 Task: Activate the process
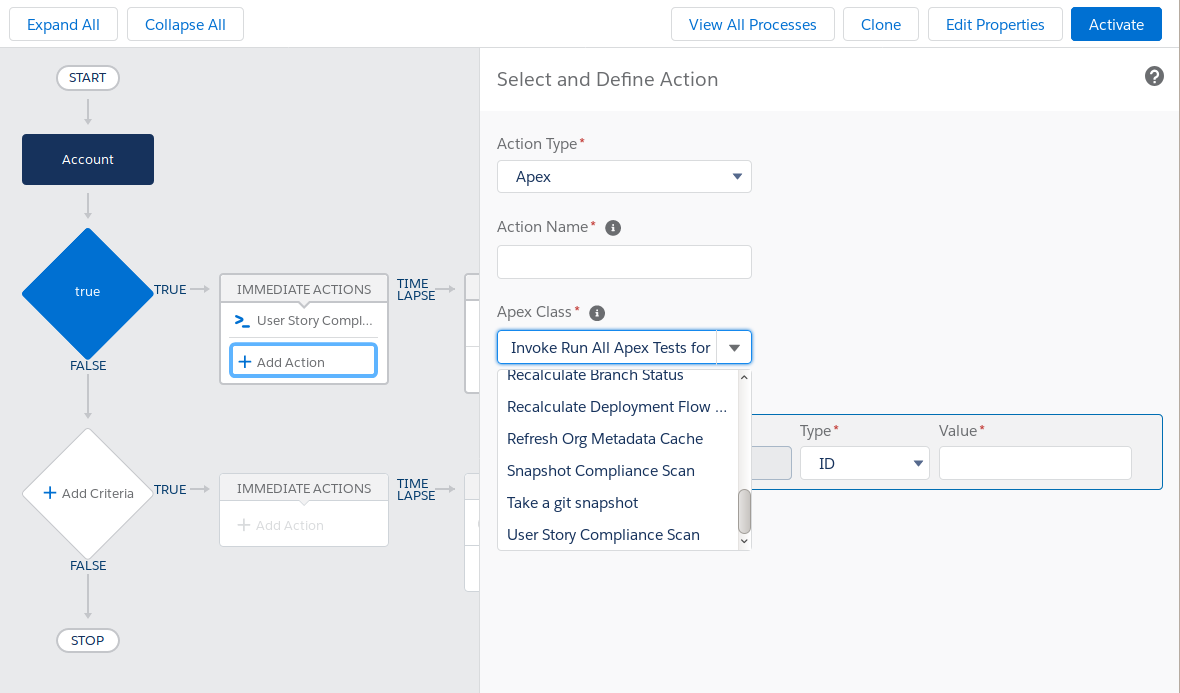click(1116, 23)
